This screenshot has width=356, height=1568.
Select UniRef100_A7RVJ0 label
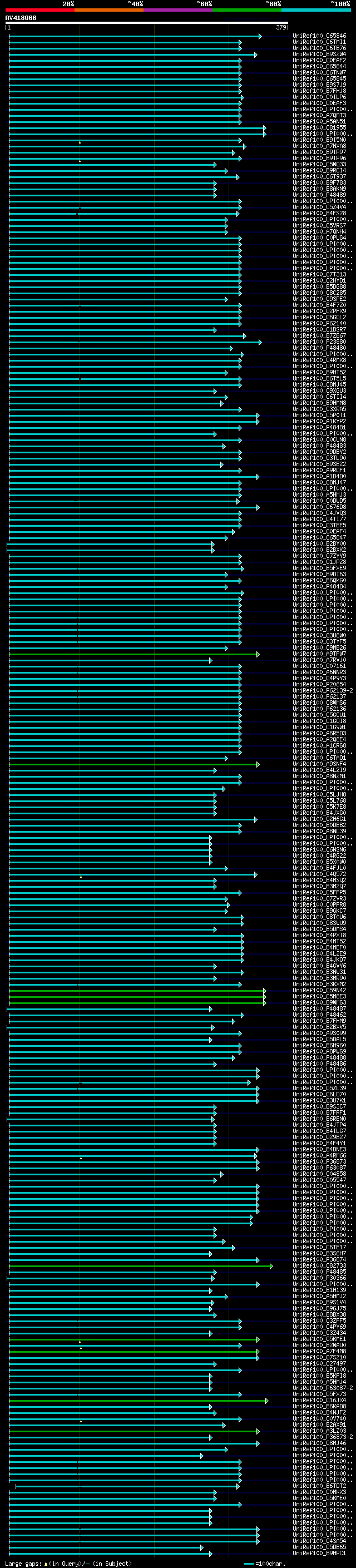pyautogui.click(x=319, y=660)
